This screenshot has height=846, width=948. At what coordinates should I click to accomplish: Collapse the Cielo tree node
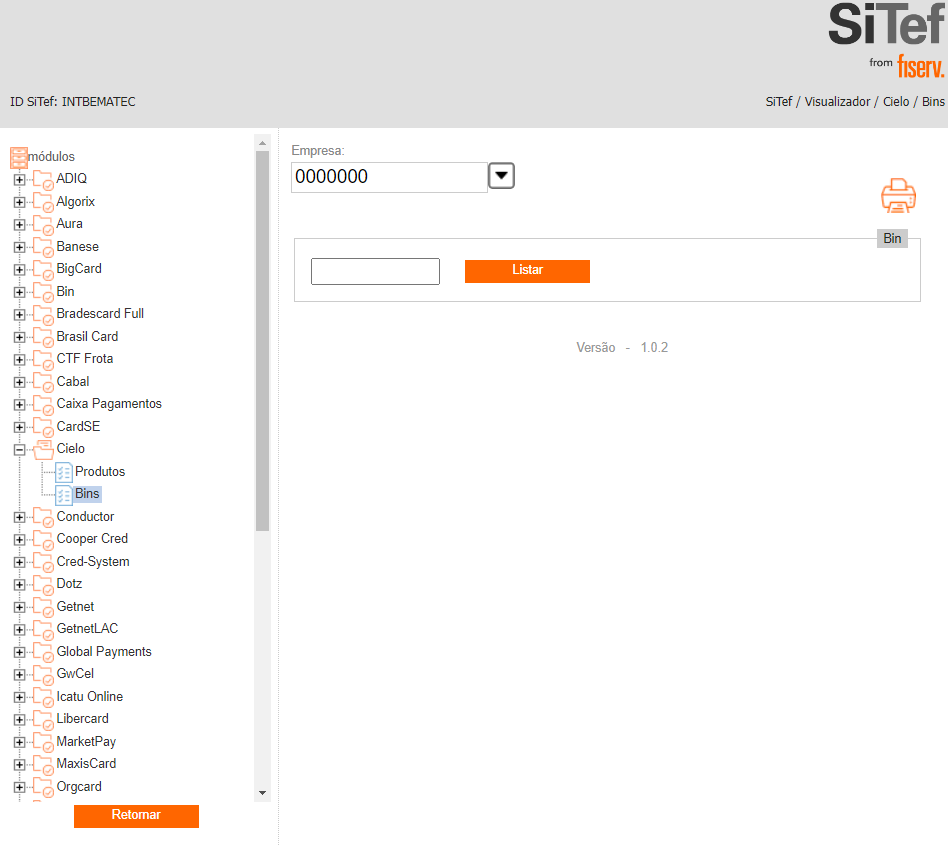pyautogui.click(x=19, y=449)
